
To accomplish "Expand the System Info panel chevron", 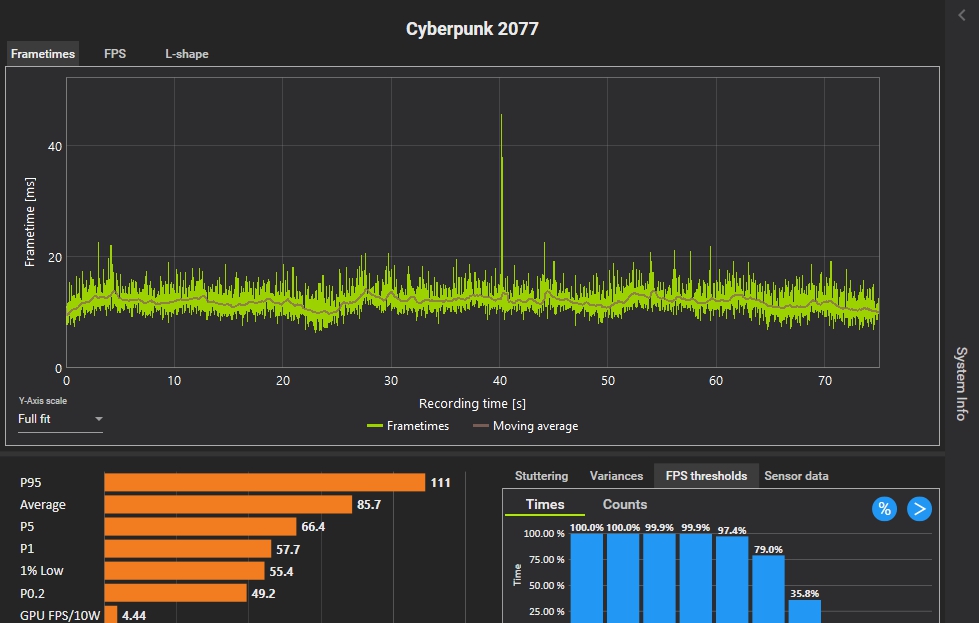I will click(962, 15).
